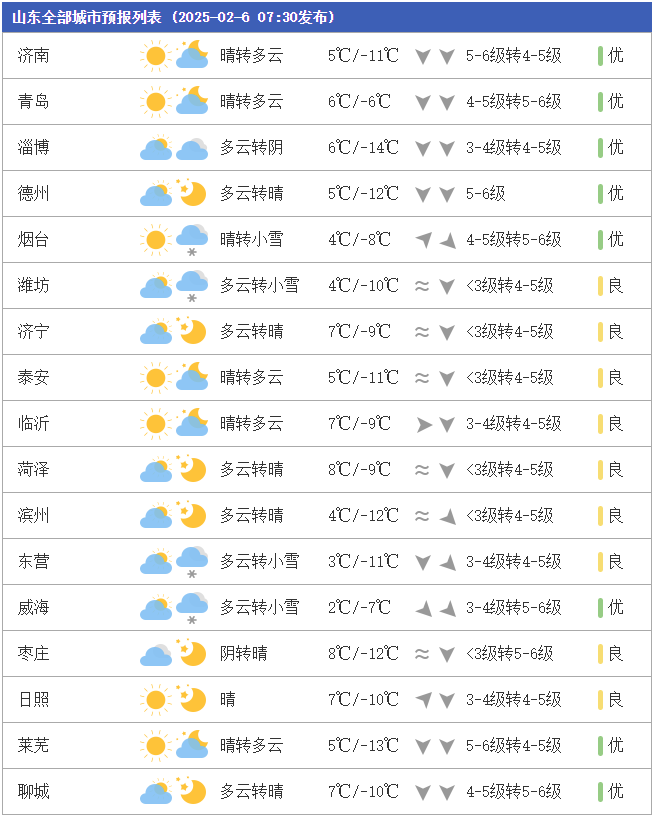The height and width of the screenshot is (818, 655).
Task: Click the overcast daytime icon for 枣庄
Action: pos(155,654)
